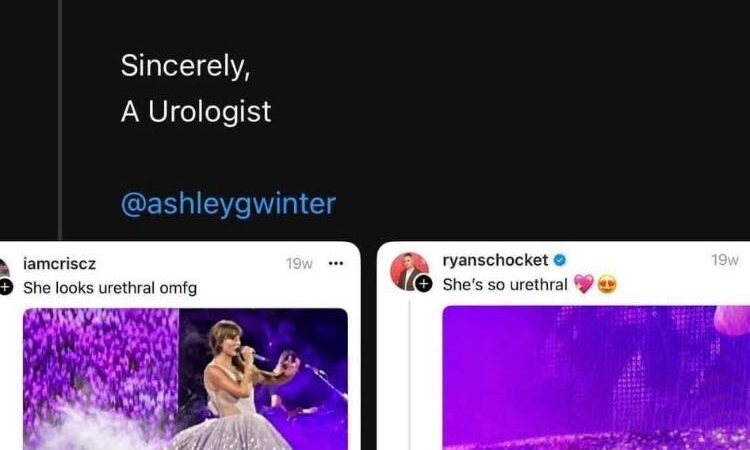Select the 'She looks urethral omfg' caption

pos(110,288)
